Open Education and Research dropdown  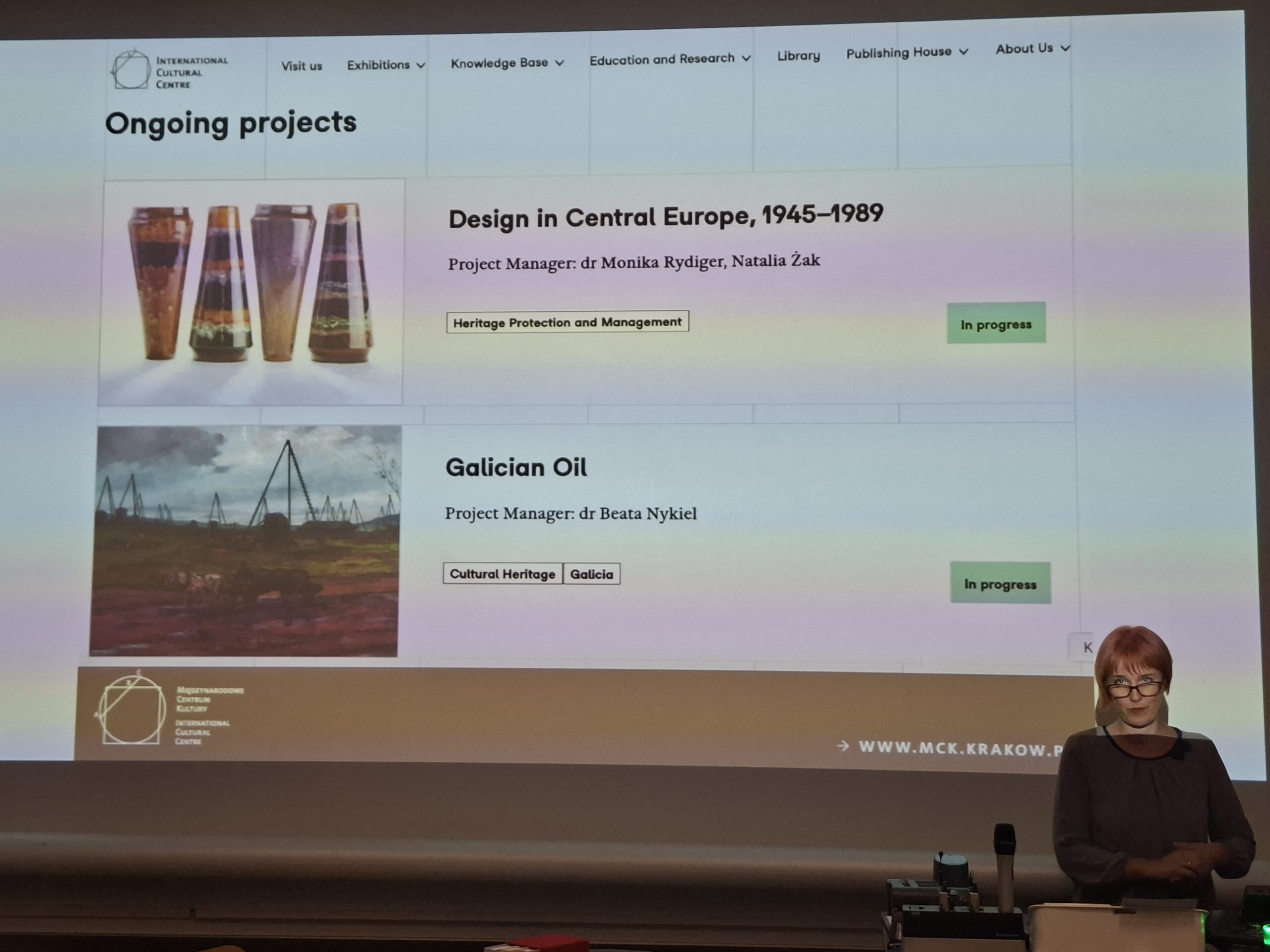(x=670, y=59)
